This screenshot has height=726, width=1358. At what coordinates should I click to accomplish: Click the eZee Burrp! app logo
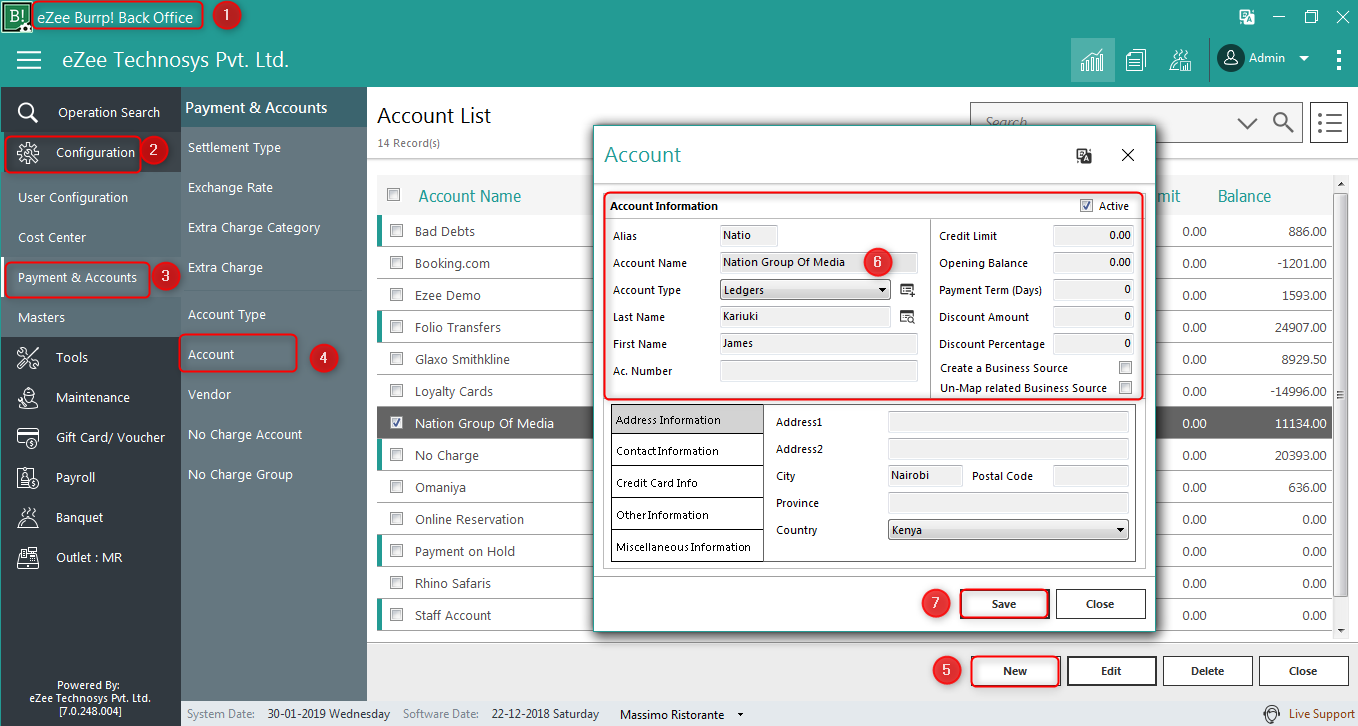point(16,16)
